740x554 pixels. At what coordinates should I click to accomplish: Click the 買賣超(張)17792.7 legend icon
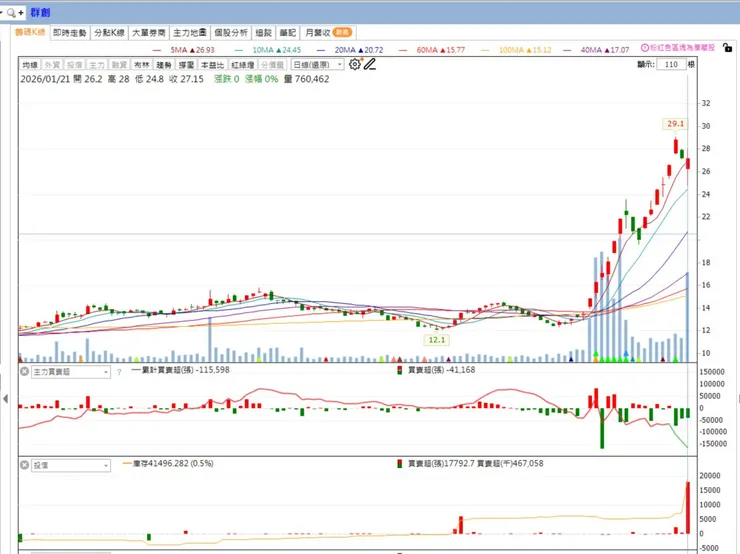tap(399, 464)
